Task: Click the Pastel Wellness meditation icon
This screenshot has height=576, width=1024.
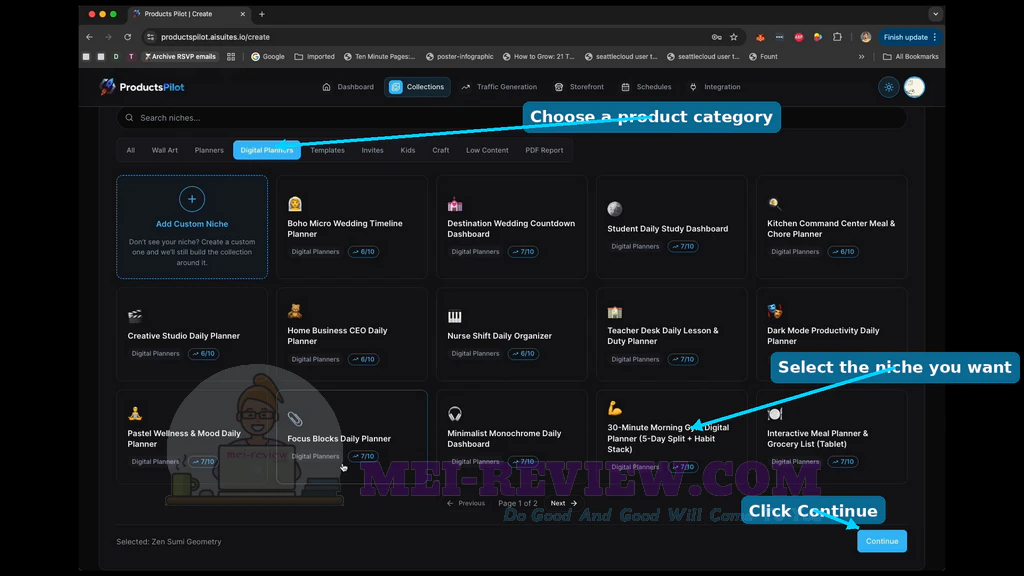Action: coord(135,413)
